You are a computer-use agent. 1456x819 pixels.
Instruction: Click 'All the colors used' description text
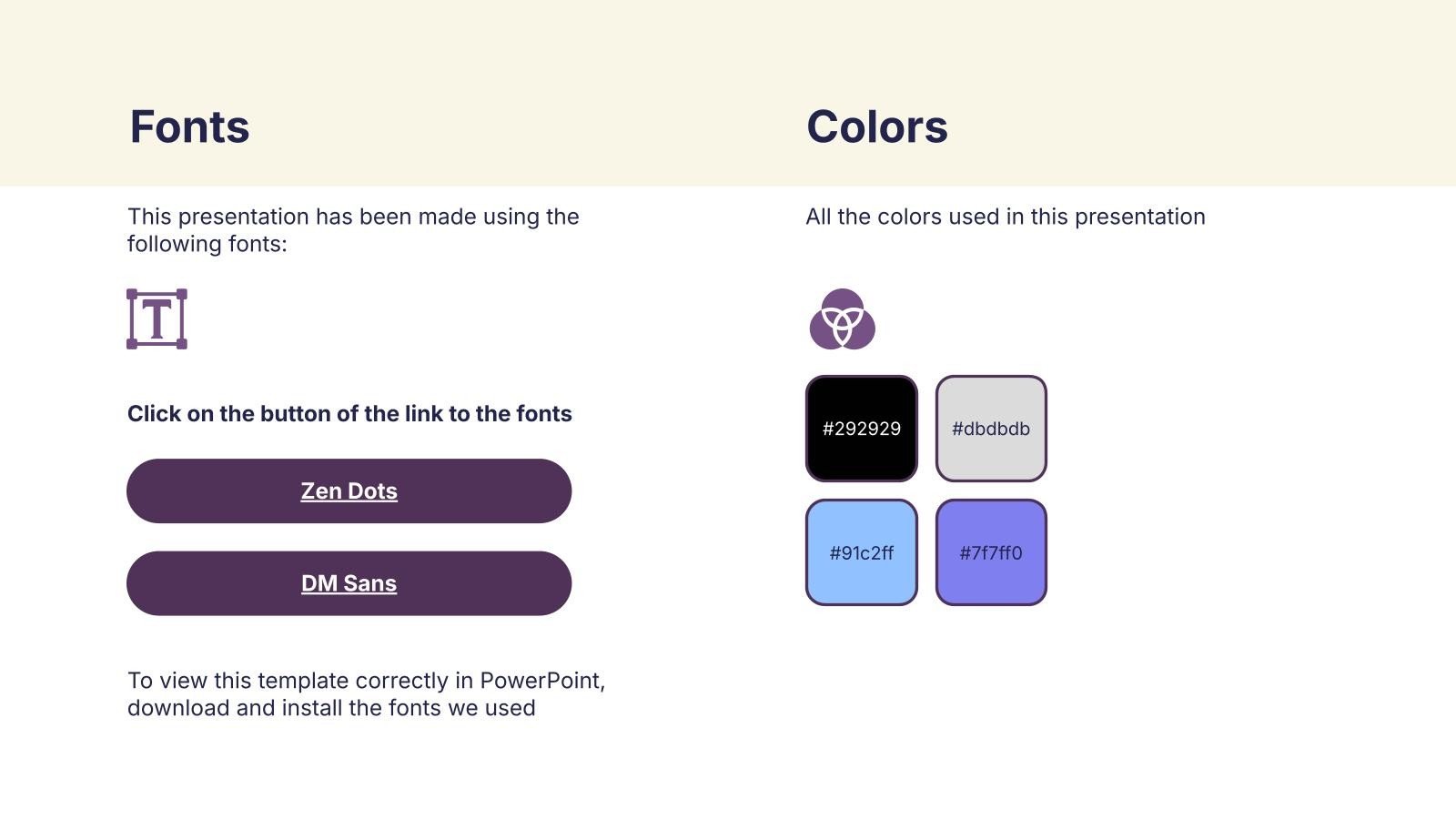tap(1005, 217)
